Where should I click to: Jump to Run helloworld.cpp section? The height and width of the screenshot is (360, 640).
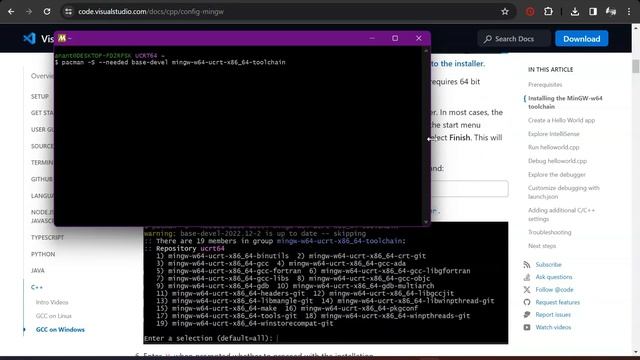click(x=553, y=147)
